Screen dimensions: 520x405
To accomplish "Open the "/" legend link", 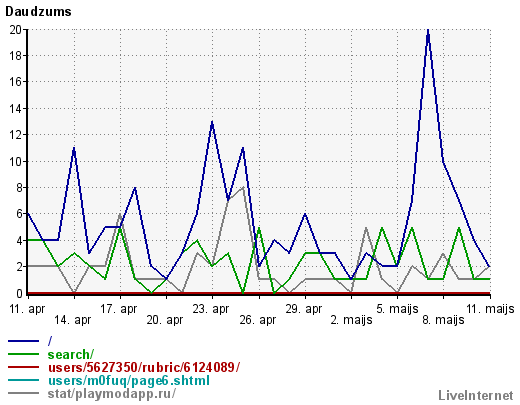I will (50, 341).
